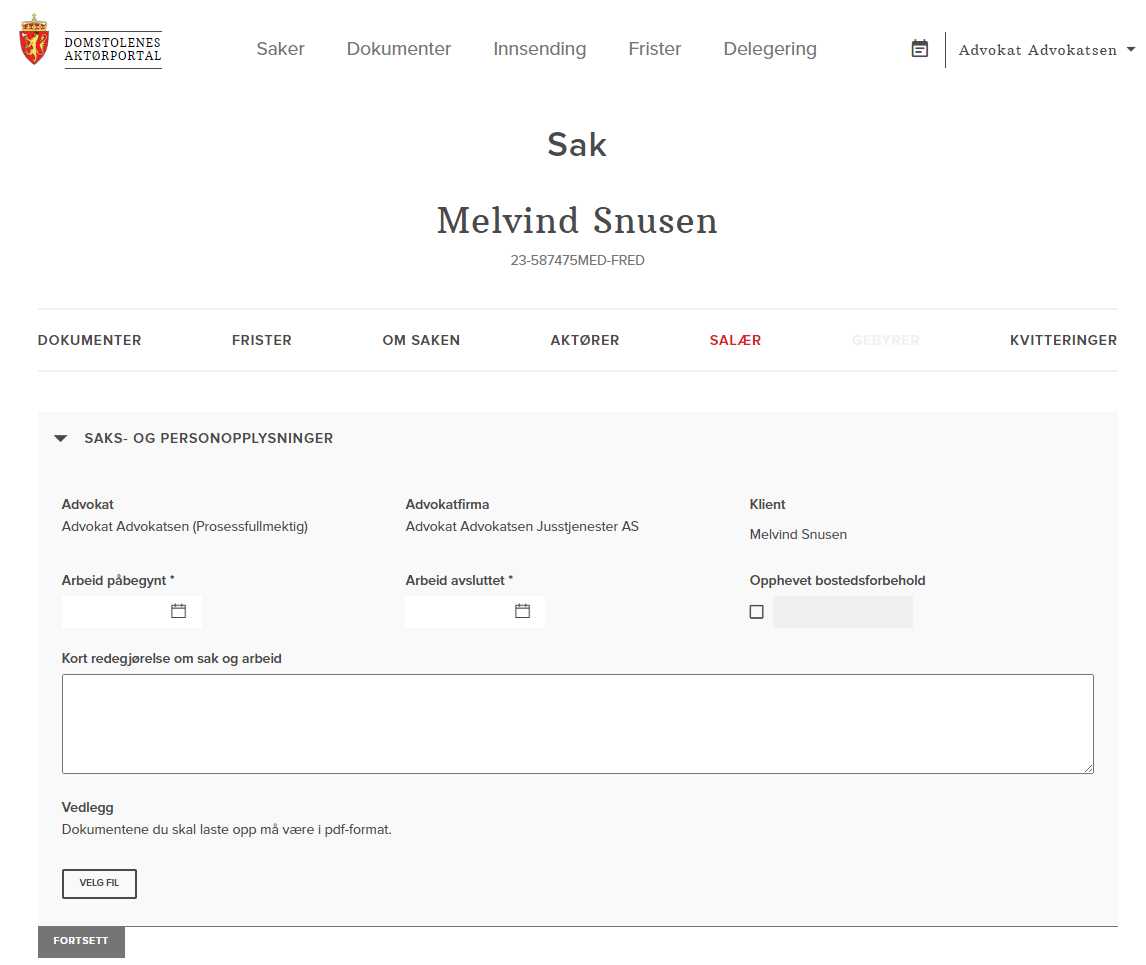Switch to the FRISTER case tab
The height and width of the screenshot is (965, 1146).
coord(262,340)
